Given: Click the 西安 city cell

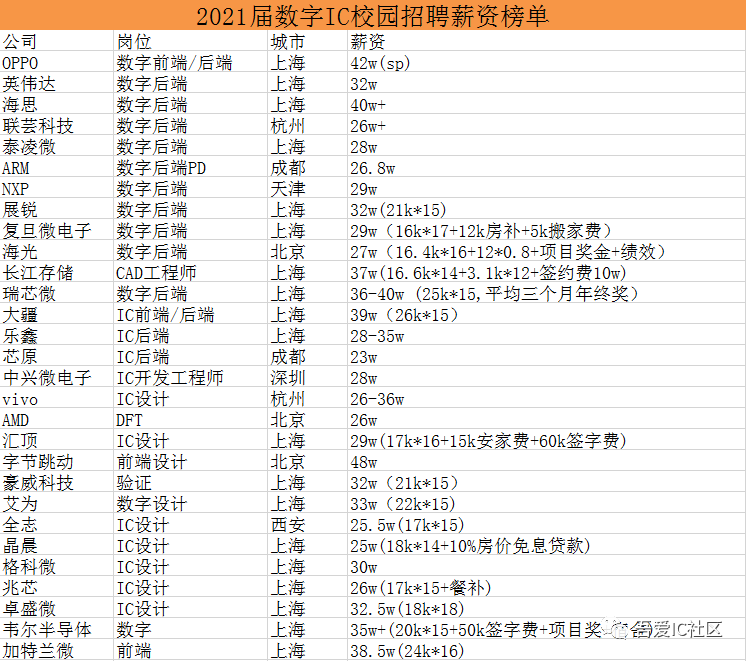Looking at the screenshot, I should (x=307, y=524).
